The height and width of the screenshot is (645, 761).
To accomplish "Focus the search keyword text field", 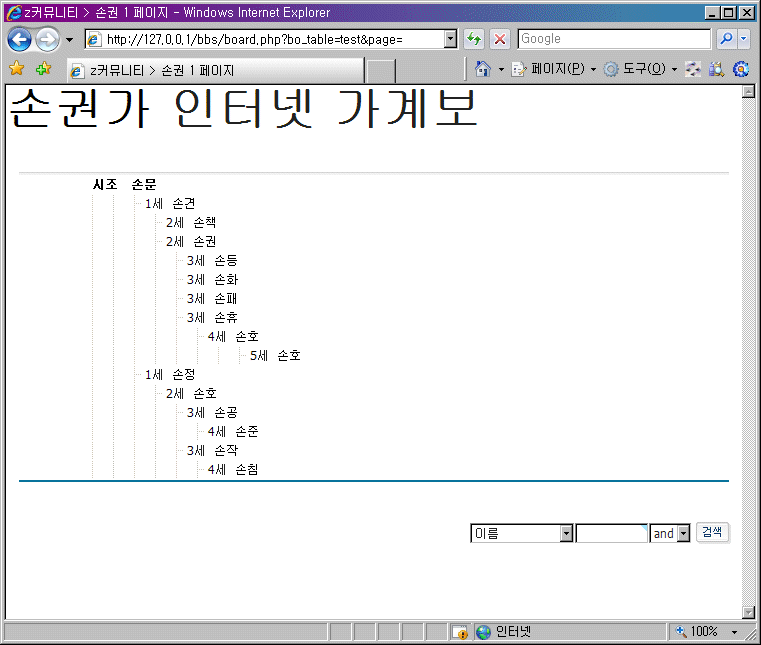I will (612, 534).
